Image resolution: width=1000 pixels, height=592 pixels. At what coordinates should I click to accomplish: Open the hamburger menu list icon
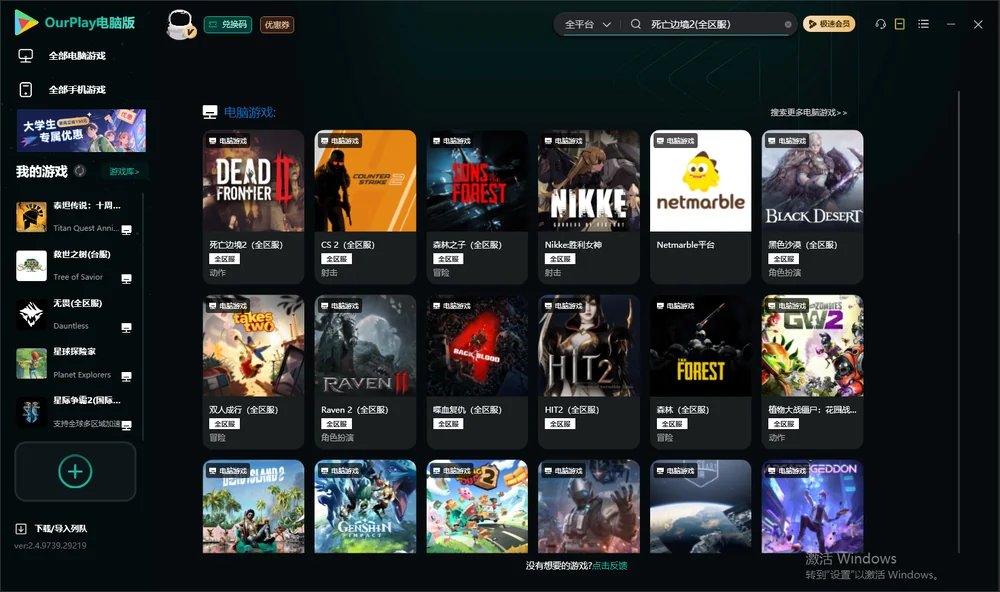[923, 24]
